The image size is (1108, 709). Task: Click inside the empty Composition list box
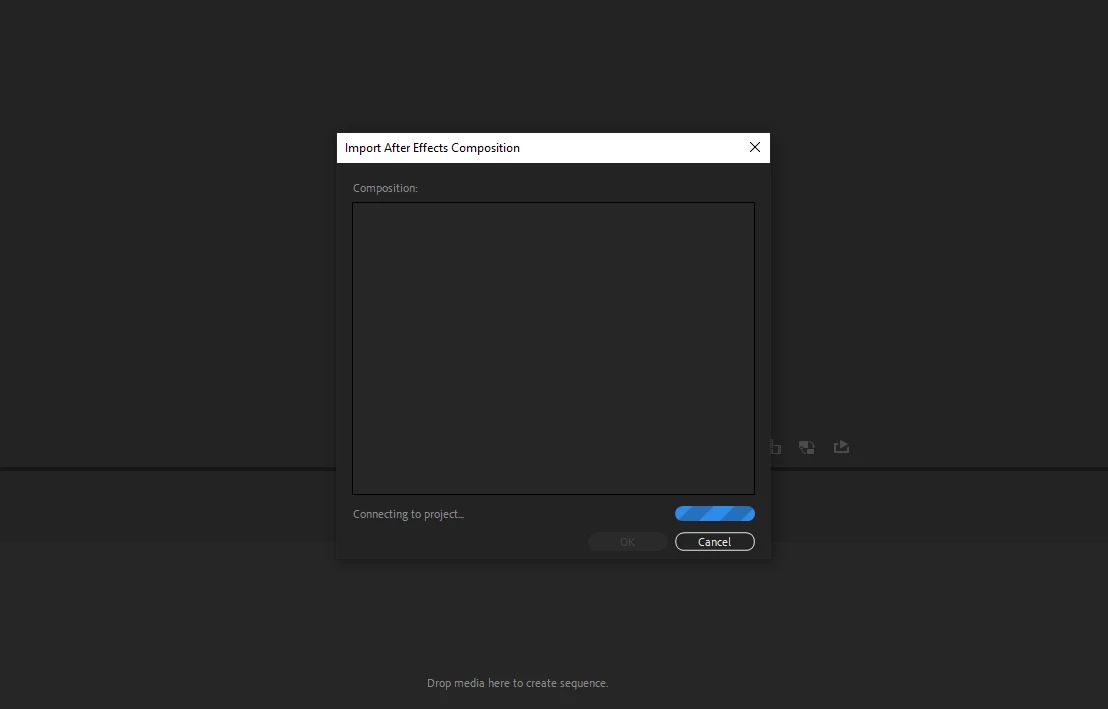click(x=553, y=348)
